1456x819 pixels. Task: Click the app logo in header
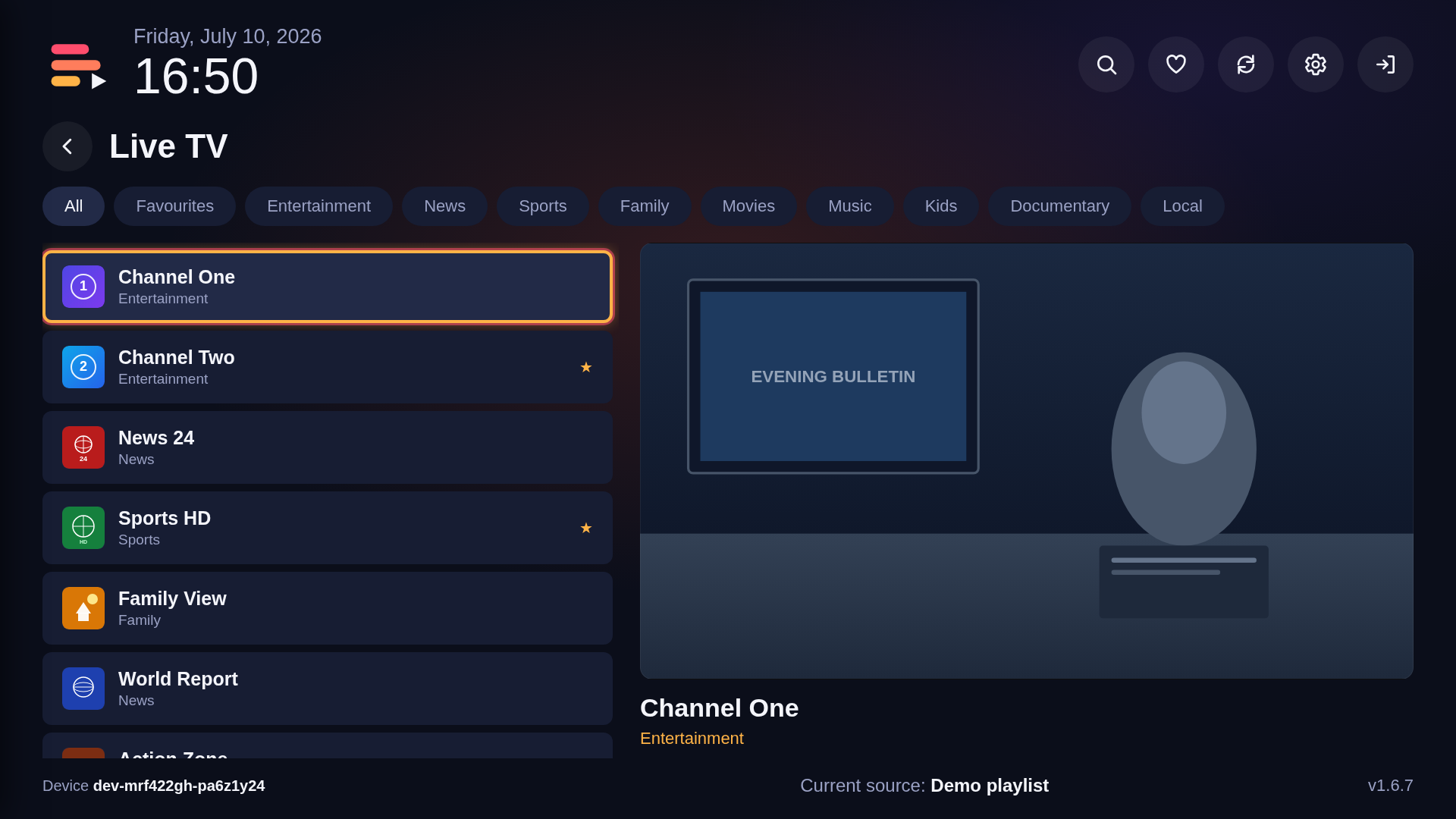click(x=79, y=66)
